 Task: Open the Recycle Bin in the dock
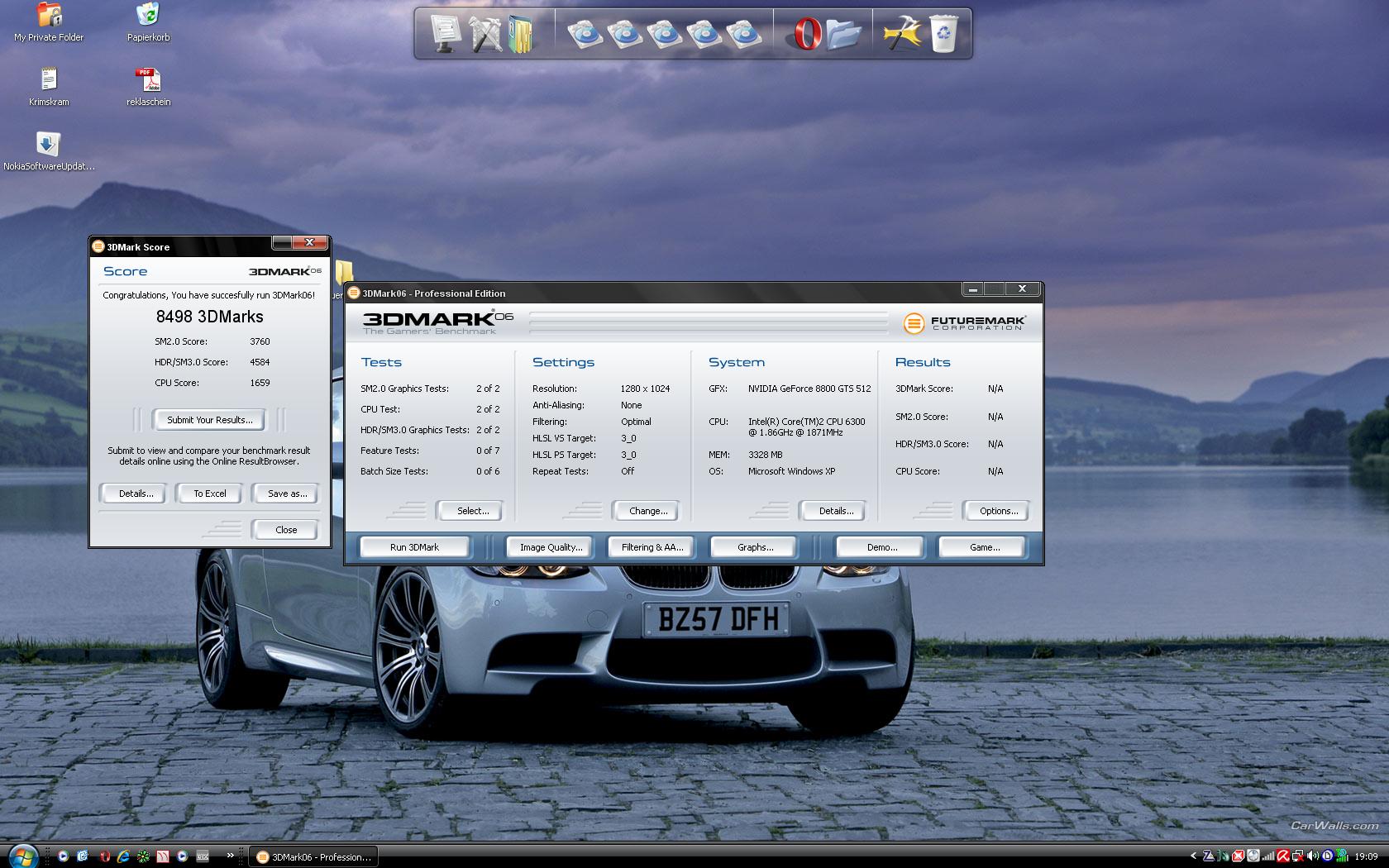pyautogui.click(x=943, y=35)
